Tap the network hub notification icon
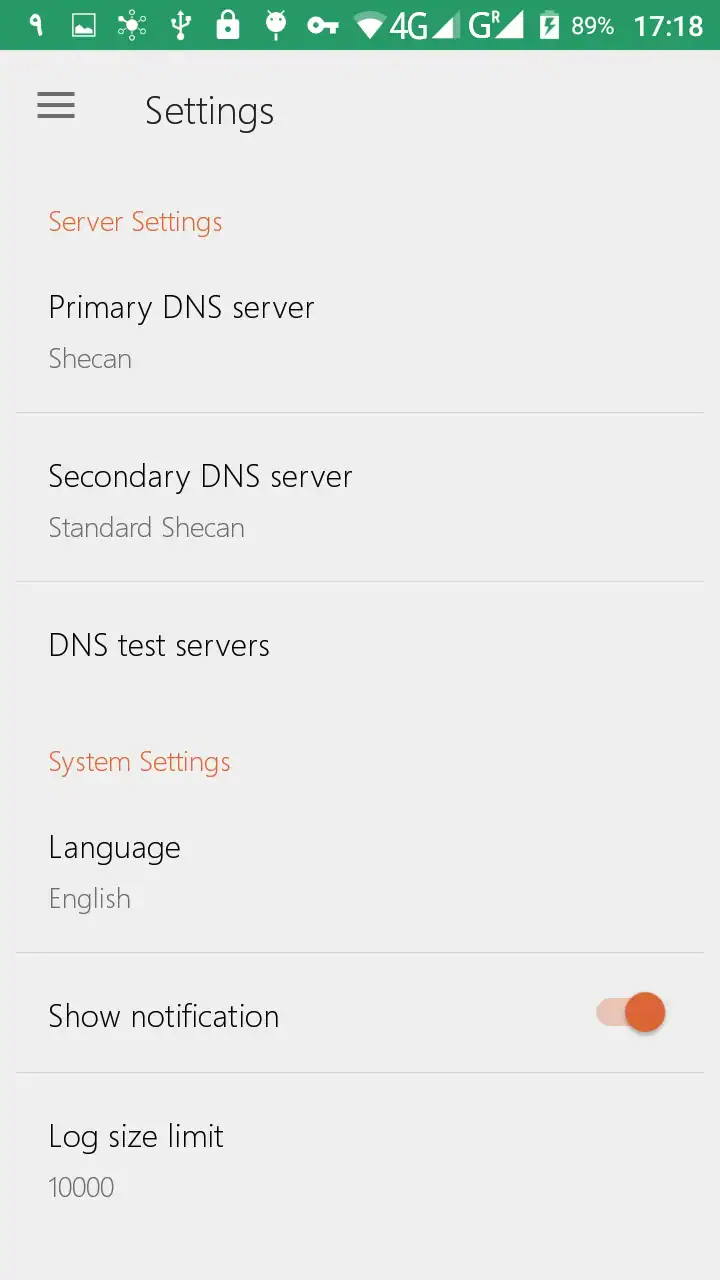 tap(132, 26)
